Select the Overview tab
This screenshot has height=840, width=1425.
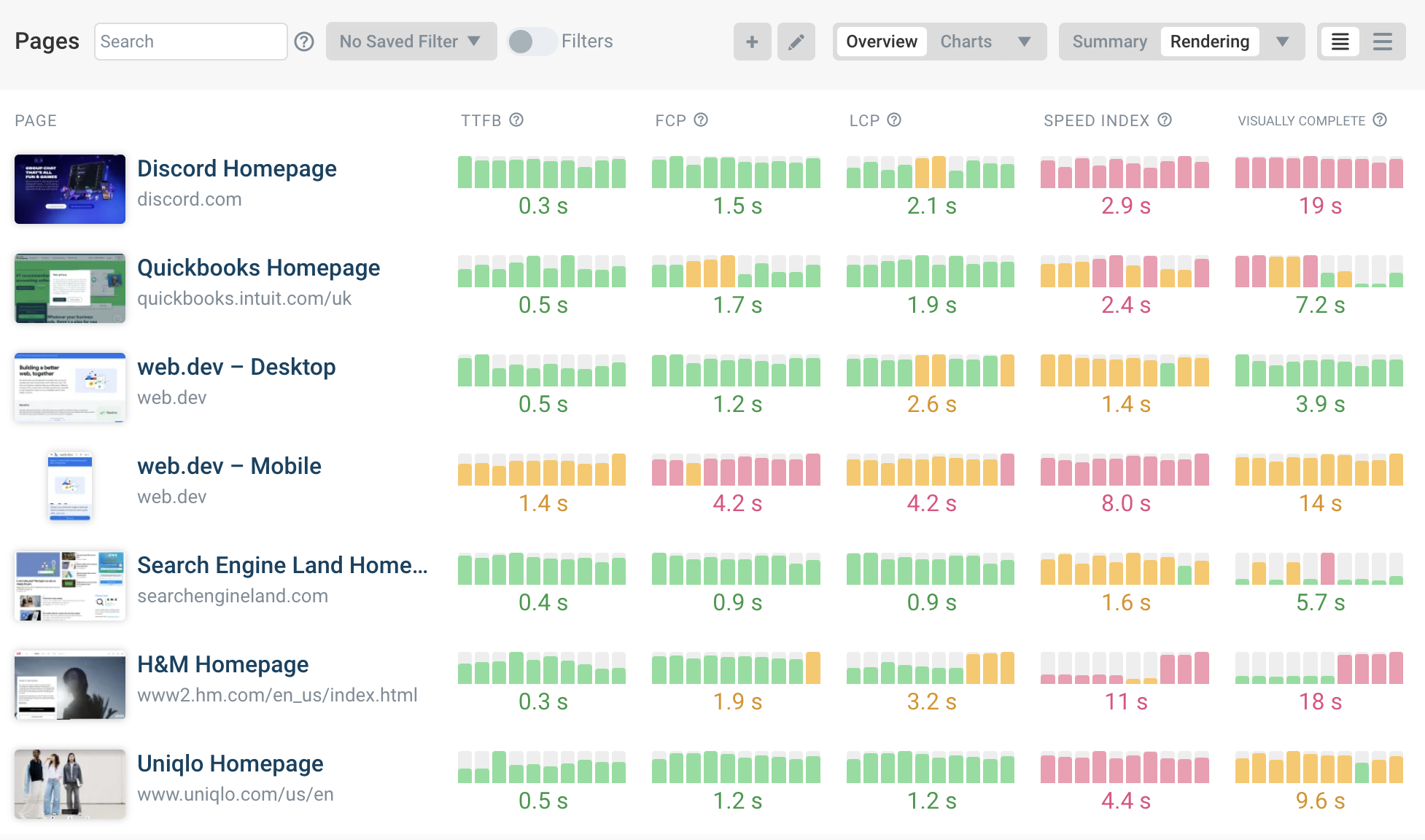pos(882,42)
